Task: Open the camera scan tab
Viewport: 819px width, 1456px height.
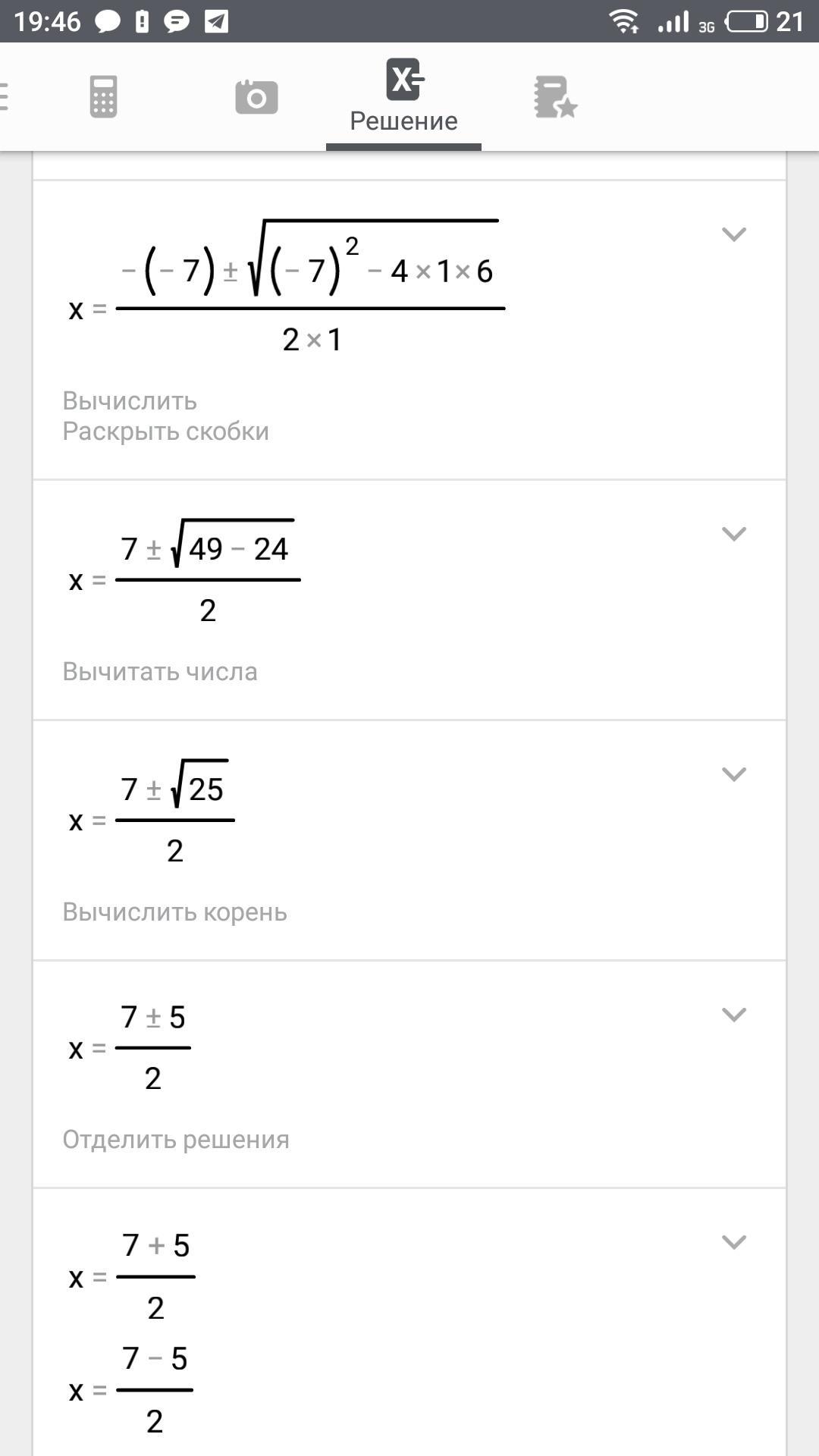Action: click(256, 97)
